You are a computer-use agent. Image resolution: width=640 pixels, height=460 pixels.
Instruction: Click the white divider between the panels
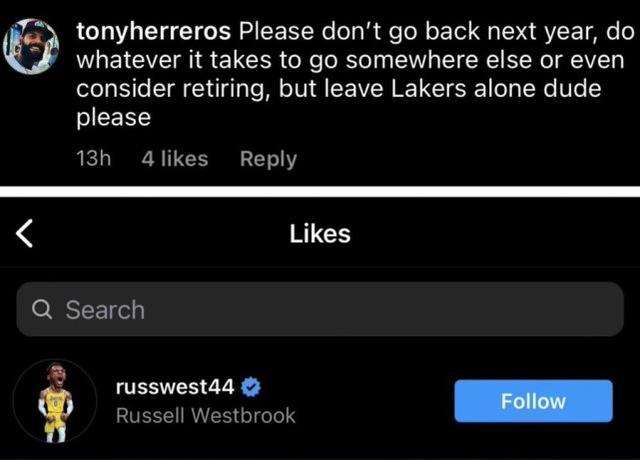(x=320, y=191)
